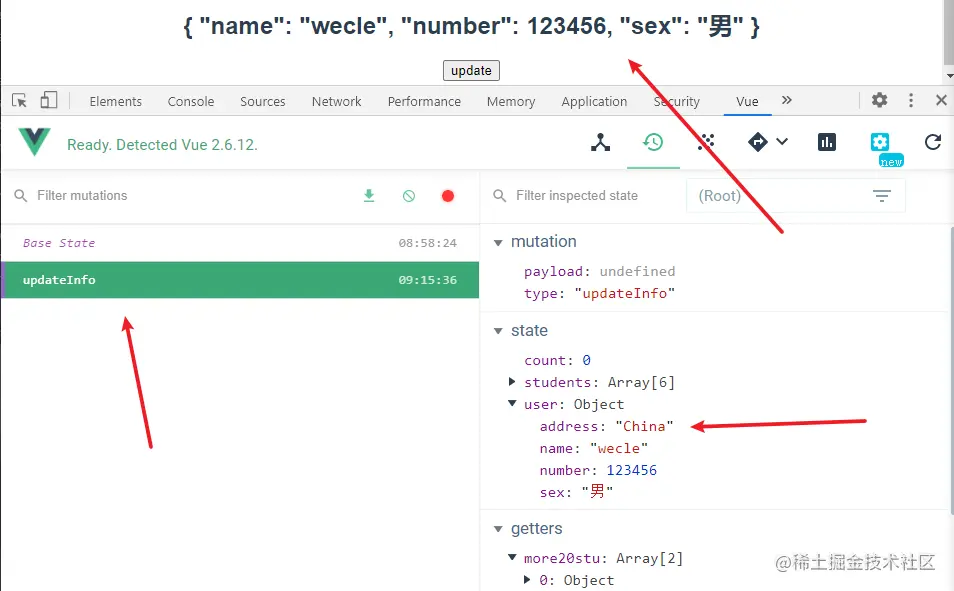Viewport: 954px width, 591px height.
Task: Click the sex: "男" row
Action: coord(576,492)
